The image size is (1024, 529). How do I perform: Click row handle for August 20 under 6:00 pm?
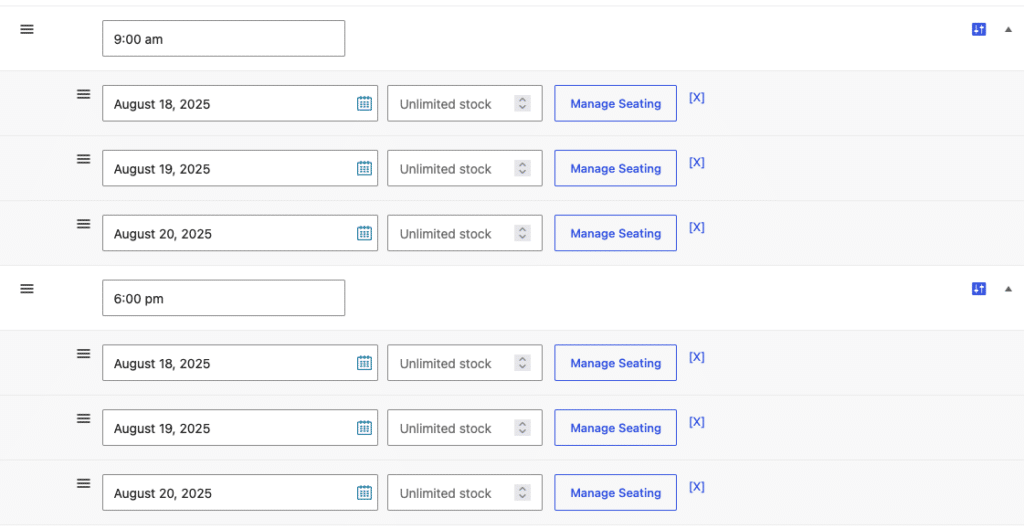(84, 483)
